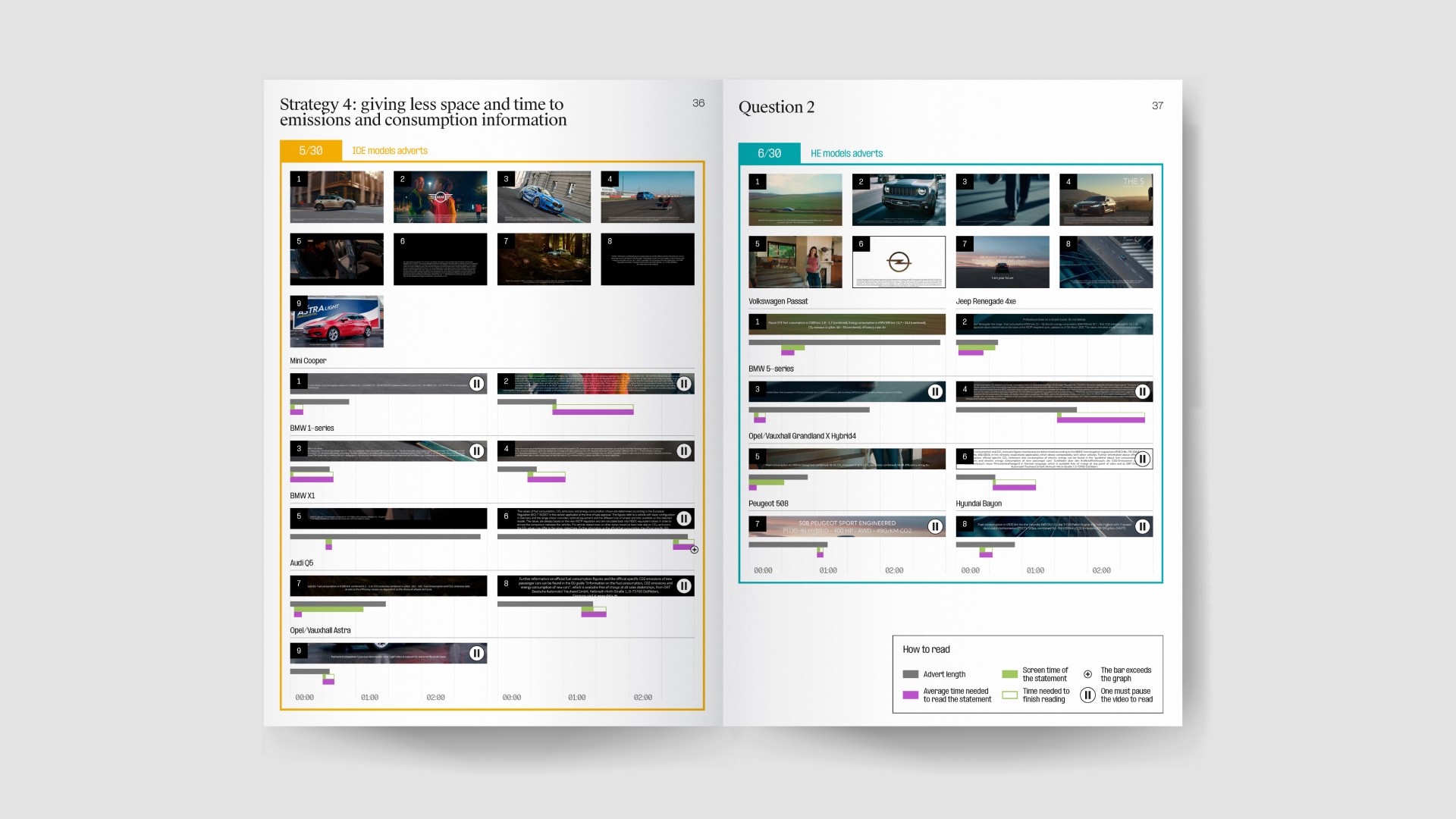Click the Audi Q5 label
Viewport: 1456px width, 819px height.
point(301,563)
